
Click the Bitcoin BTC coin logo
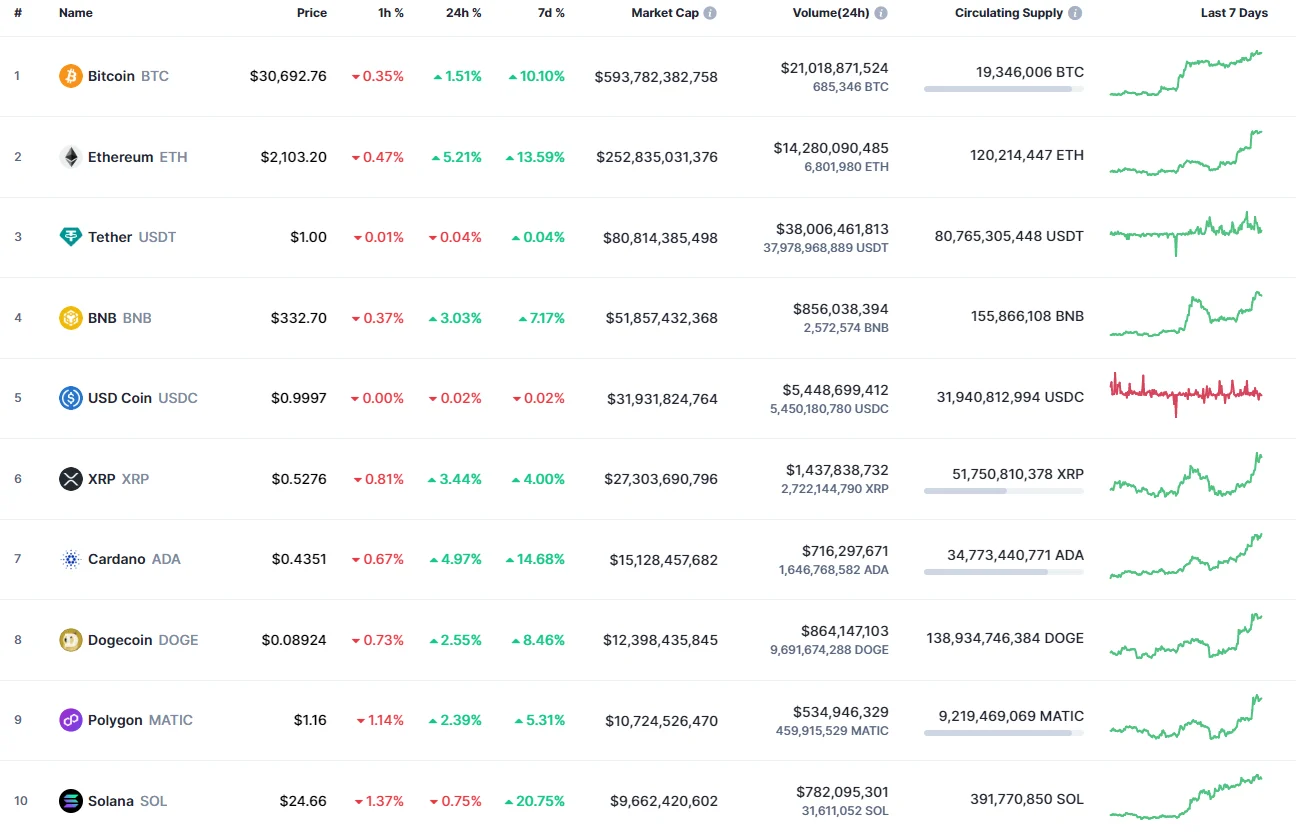69,75
